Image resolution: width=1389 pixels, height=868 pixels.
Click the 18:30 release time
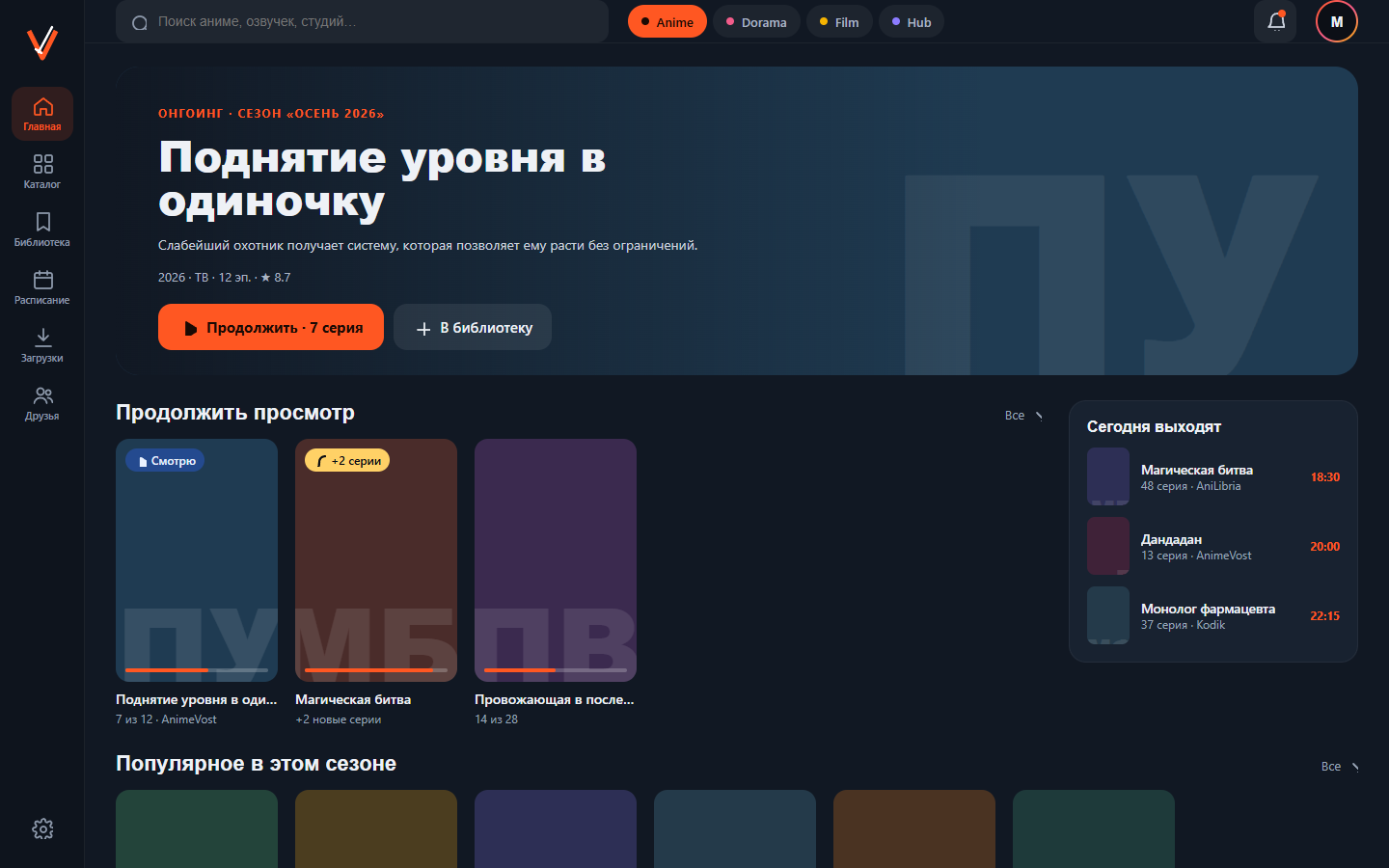[1324, 476]
